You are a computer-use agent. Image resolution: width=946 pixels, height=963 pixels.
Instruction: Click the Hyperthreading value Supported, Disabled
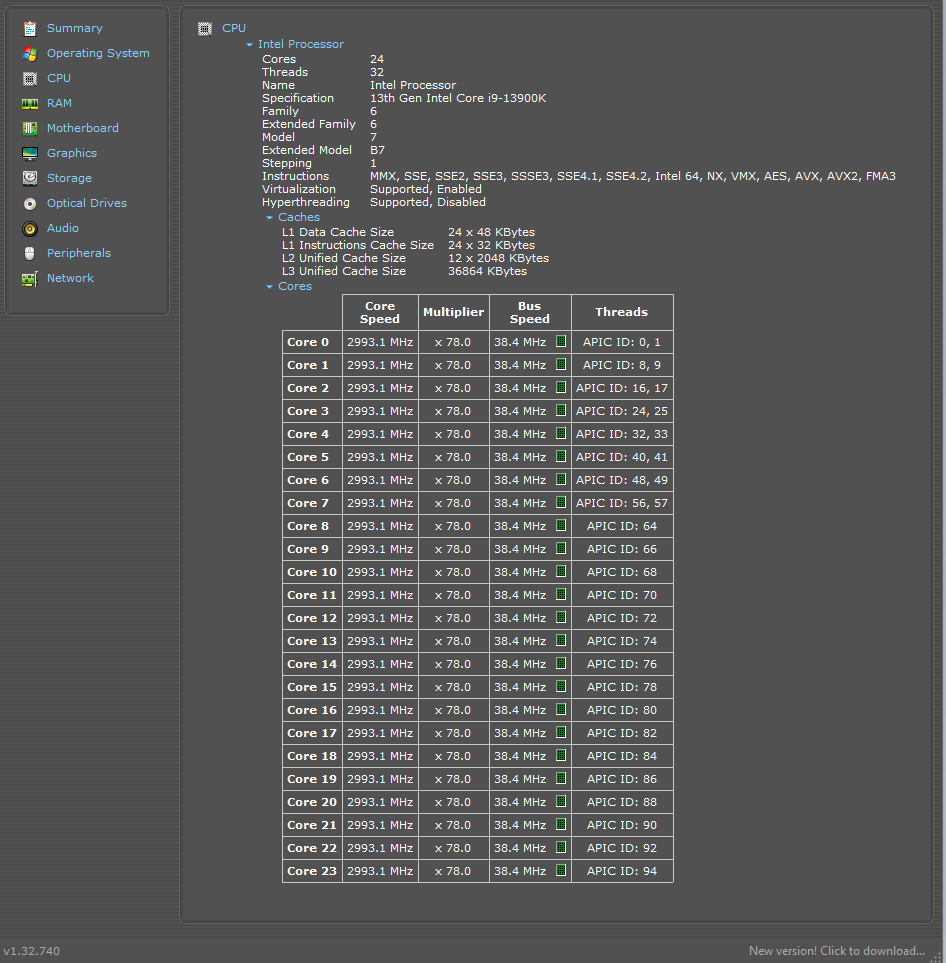(x=428, y=202)
